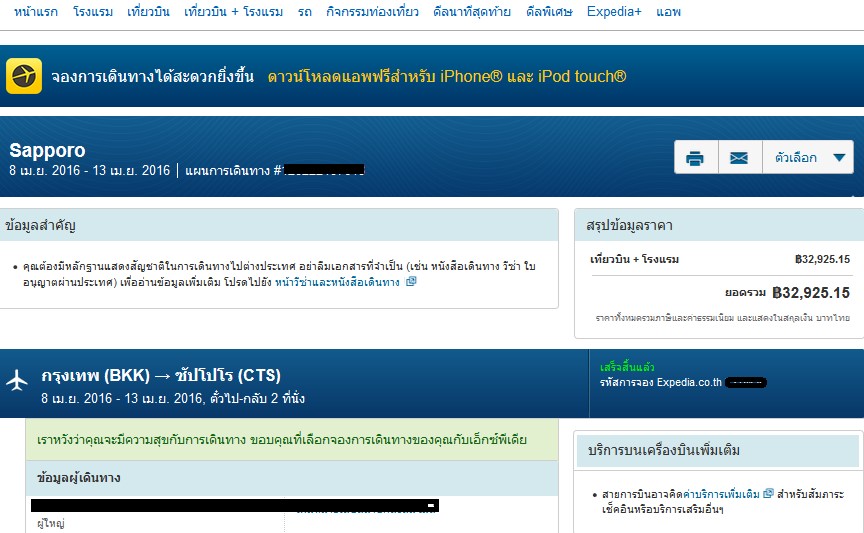Open the ตัวเลือก options dropdown
Viewport: 864px width, 533px height.
(808, 158)
